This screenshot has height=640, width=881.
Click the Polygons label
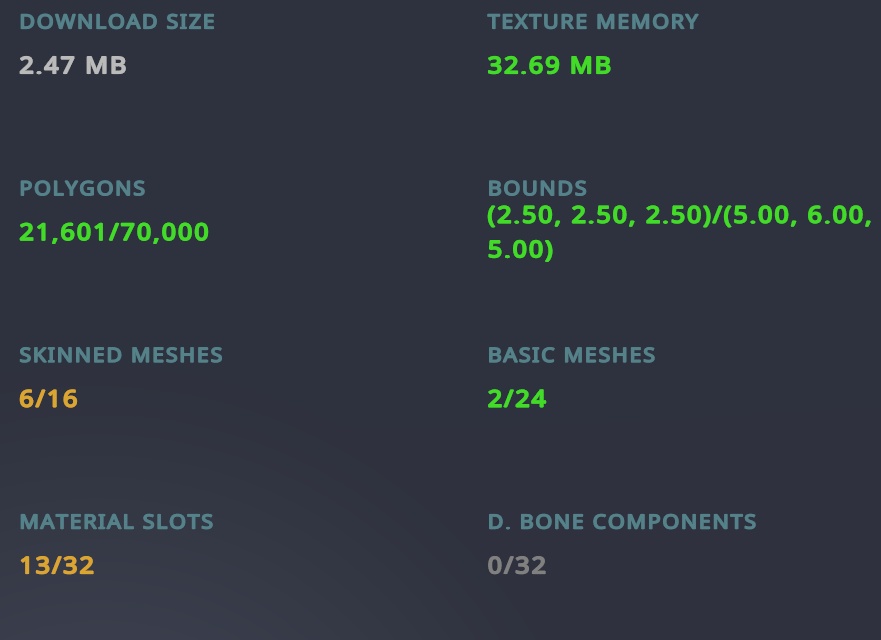point(82,188)
